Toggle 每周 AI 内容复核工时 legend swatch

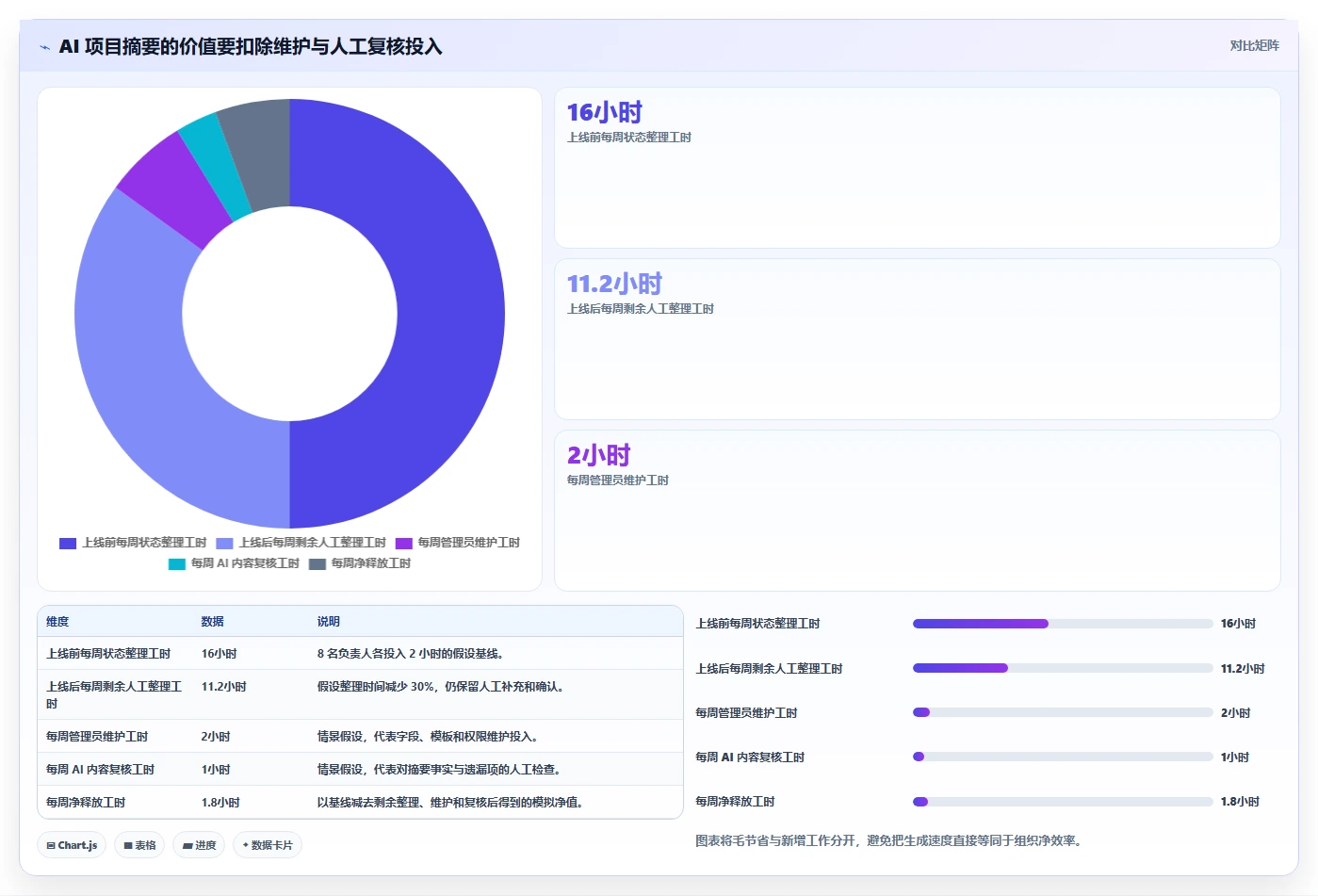click(x=177, y=563)
